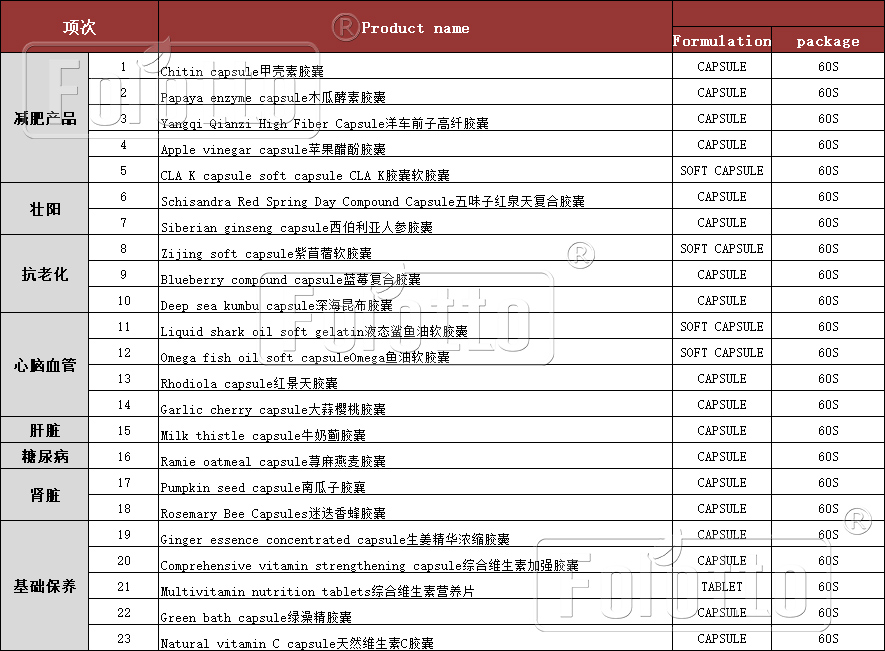Select the "Product name" column header
The height and width of the screenshot is (651, 885).
pos(415,28)
